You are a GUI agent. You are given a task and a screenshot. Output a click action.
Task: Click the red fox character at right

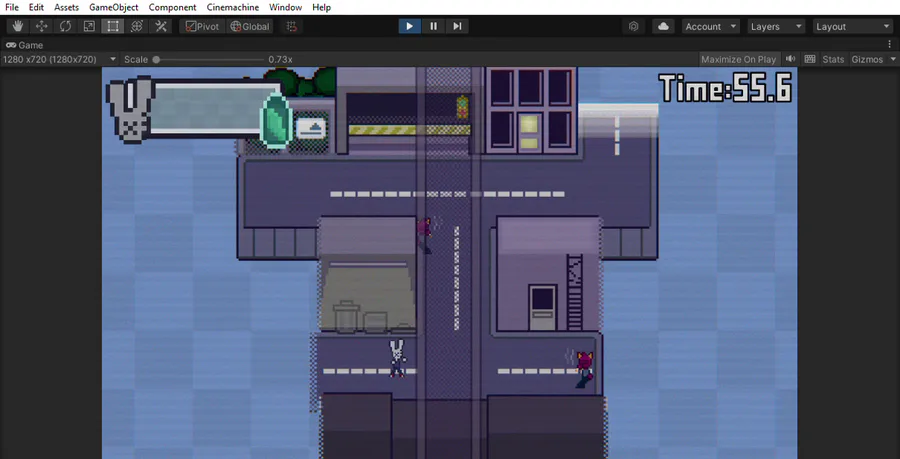(583, 369)
